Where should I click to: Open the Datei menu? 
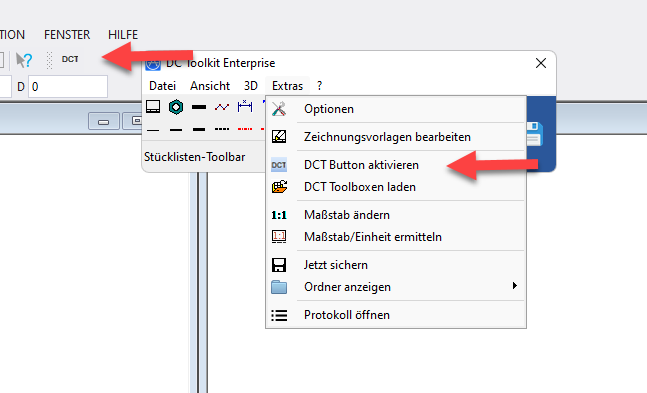163,86
